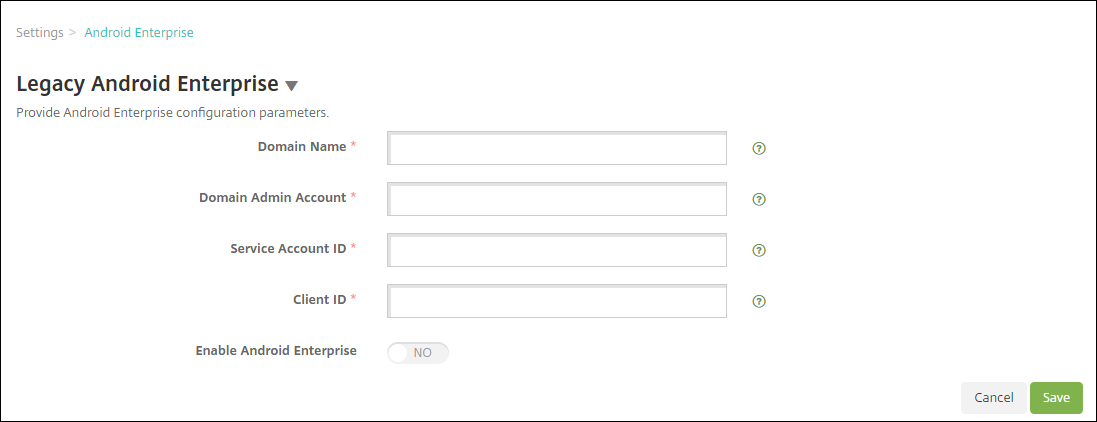Save the Android Enterprise configuration
This screenshot has width=1097, height=422.
coord(1056,397)
